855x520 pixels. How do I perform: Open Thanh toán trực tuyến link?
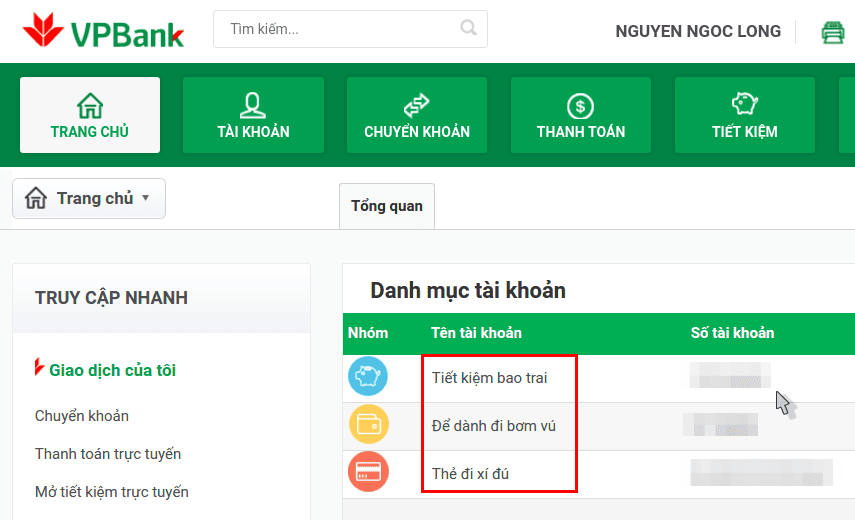tap(108, 454)
